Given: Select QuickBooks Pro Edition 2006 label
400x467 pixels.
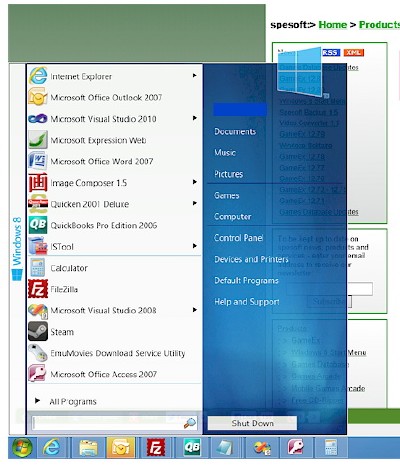Looking at the screenshot, I should tap(104, 225).
